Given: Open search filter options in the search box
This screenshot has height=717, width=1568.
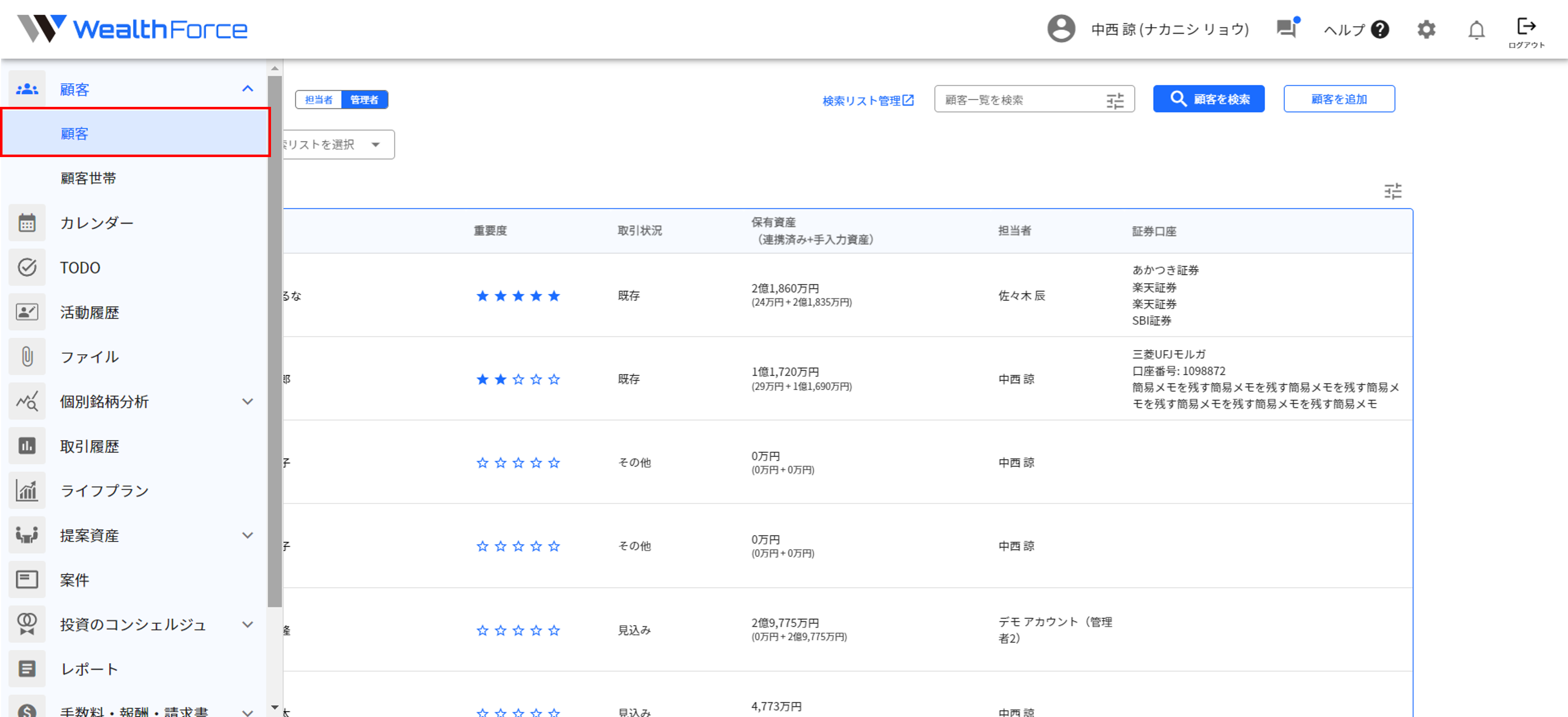Looking at the screenshot, I should 1115,100.
